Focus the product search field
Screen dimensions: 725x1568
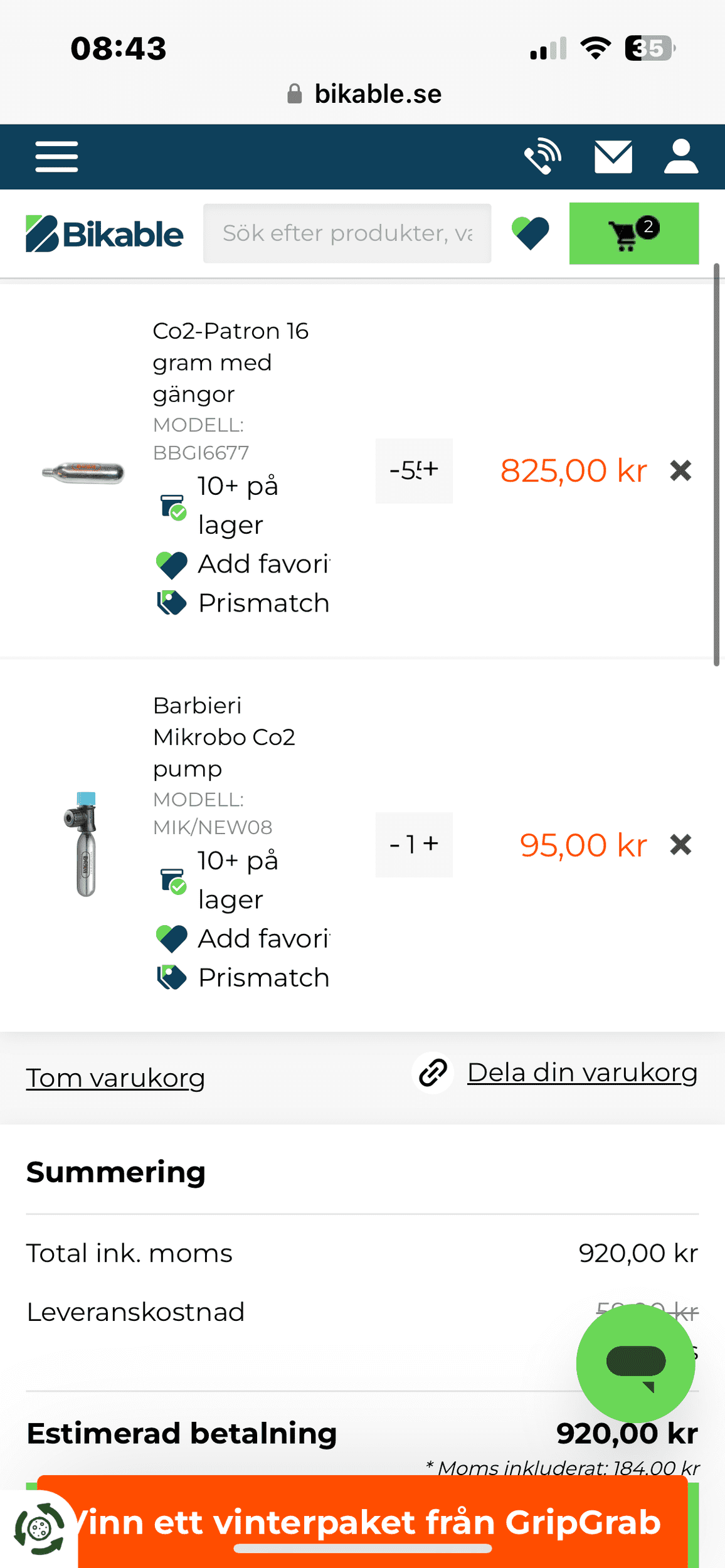(x=347, y=233)
